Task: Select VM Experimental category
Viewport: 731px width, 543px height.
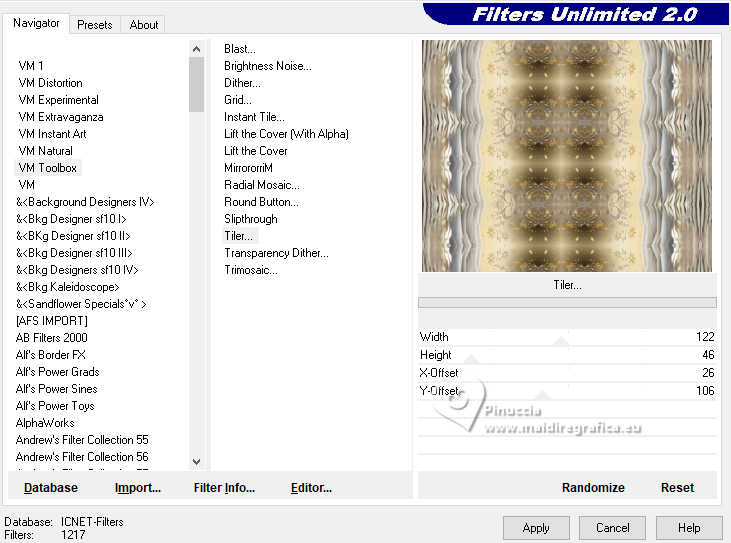Action: (x=58, y=100)
